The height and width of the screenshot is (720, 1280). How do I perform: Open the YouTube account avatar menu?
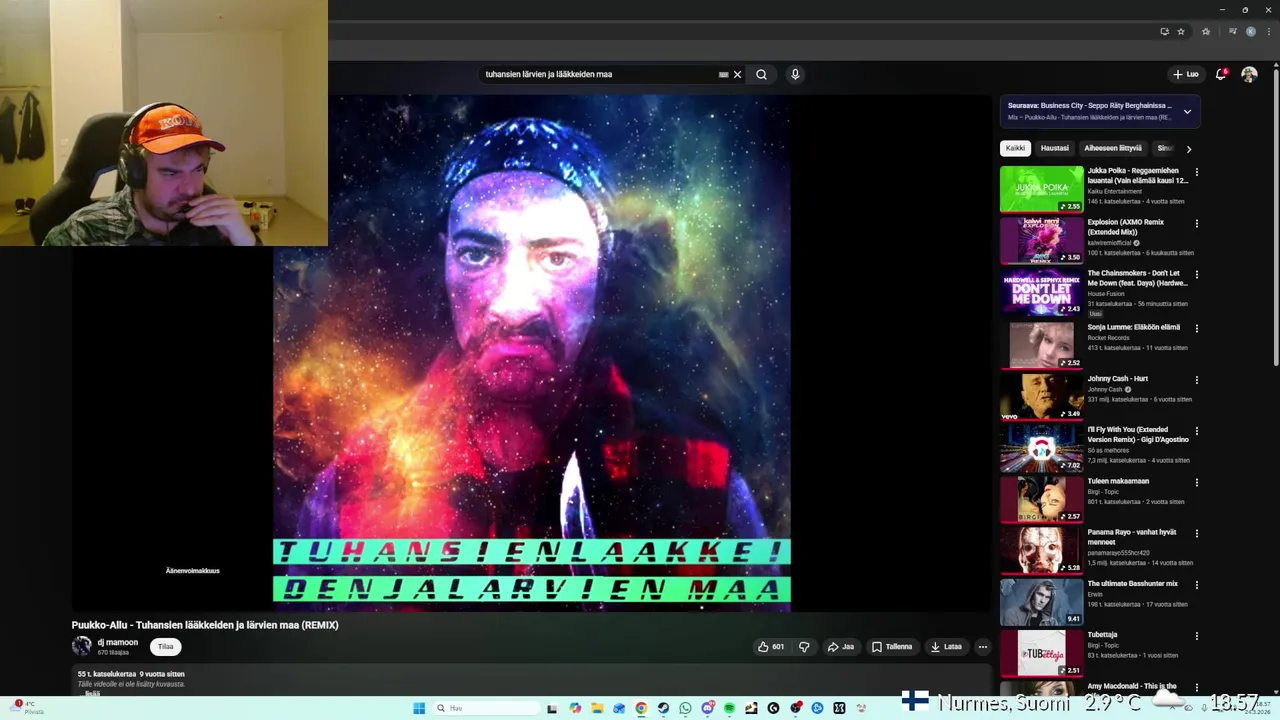[x=1249, y=74]
